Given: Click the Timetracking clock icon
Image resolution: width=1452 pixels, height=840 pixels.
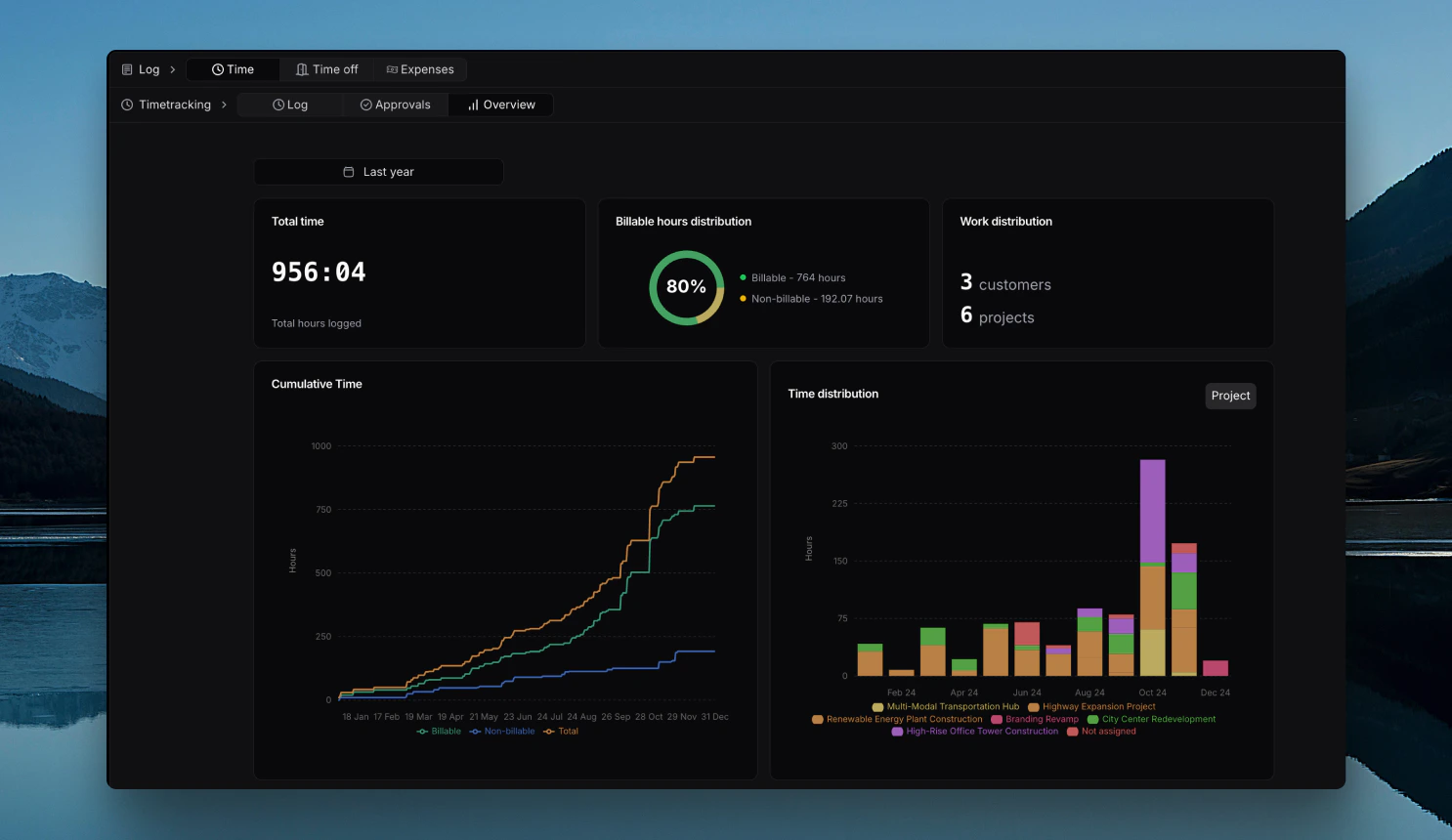Looking at the screenshot, I should tap(127, 105).
